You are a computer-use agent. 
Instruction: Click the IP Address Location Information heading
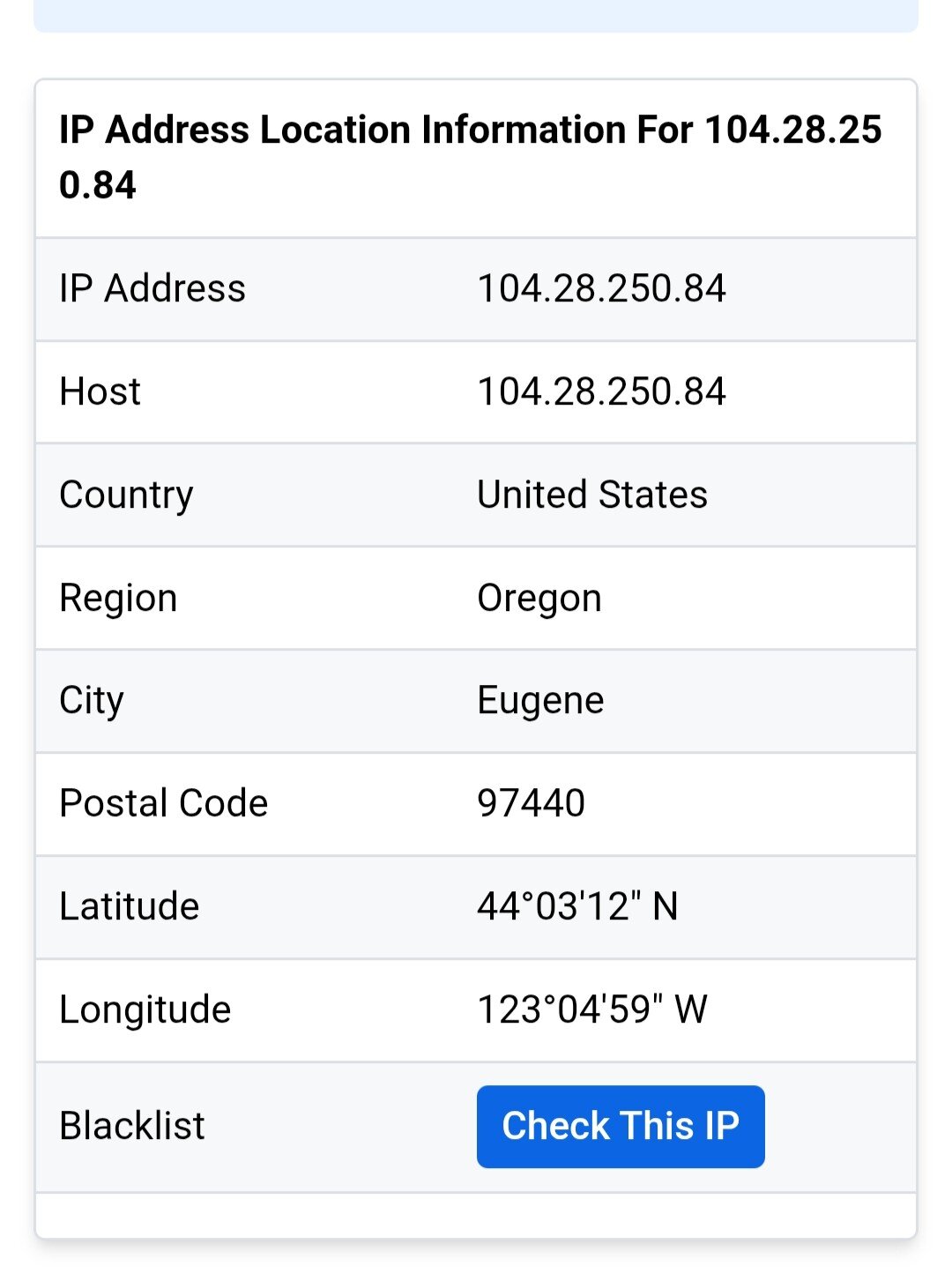tap(470, 157)
